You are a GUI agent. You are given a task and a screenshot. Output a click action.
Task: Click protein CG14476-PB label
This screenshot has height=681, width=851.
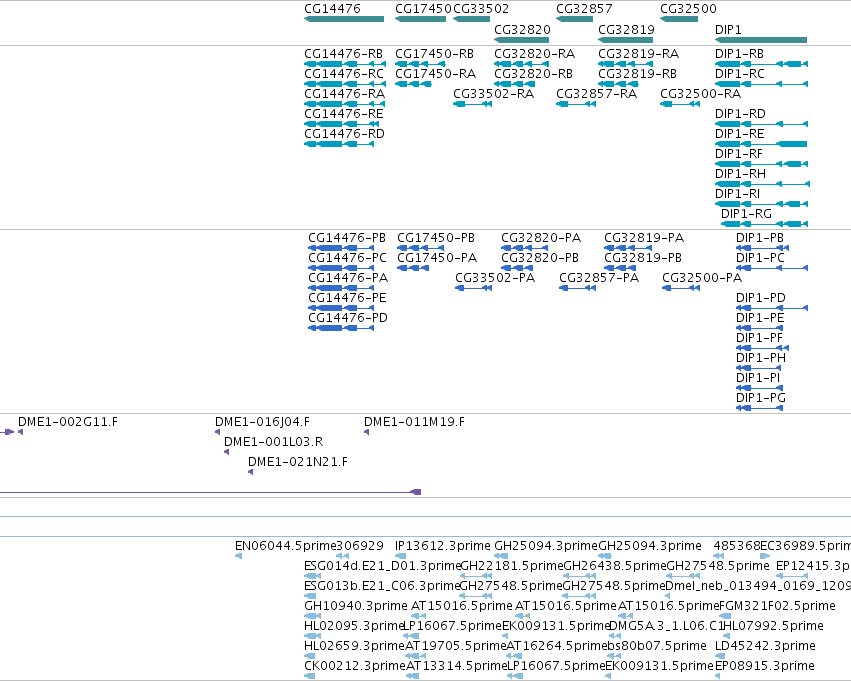347,238
